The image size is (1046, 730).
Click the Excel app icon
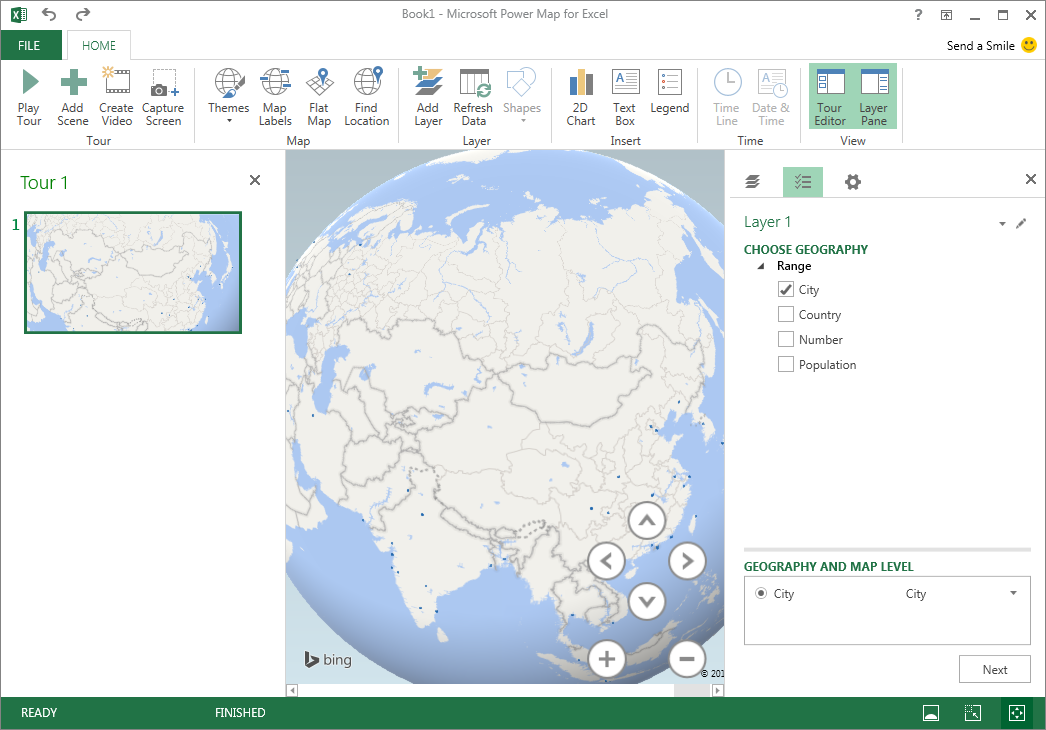pyautogui.click(x=19, y=14)
